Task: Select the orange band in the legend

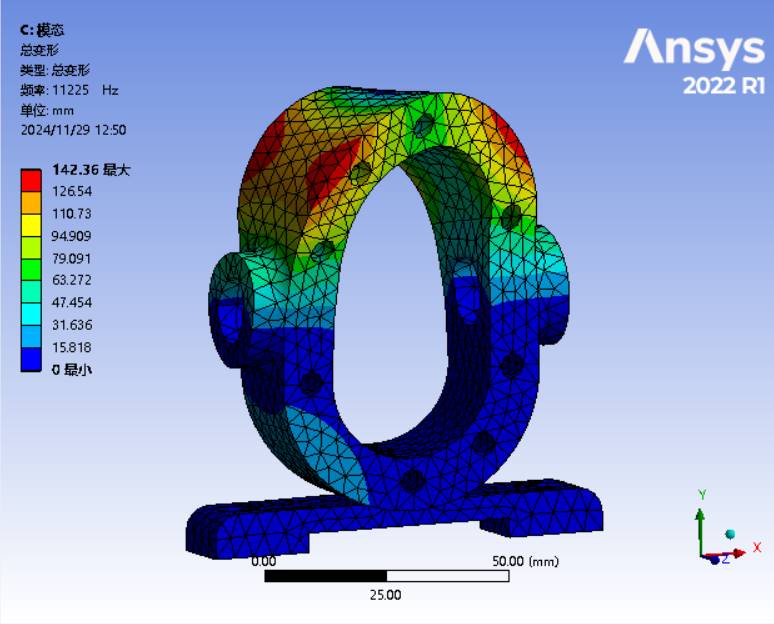Action: pyautogui.click(x=32, y=202)
